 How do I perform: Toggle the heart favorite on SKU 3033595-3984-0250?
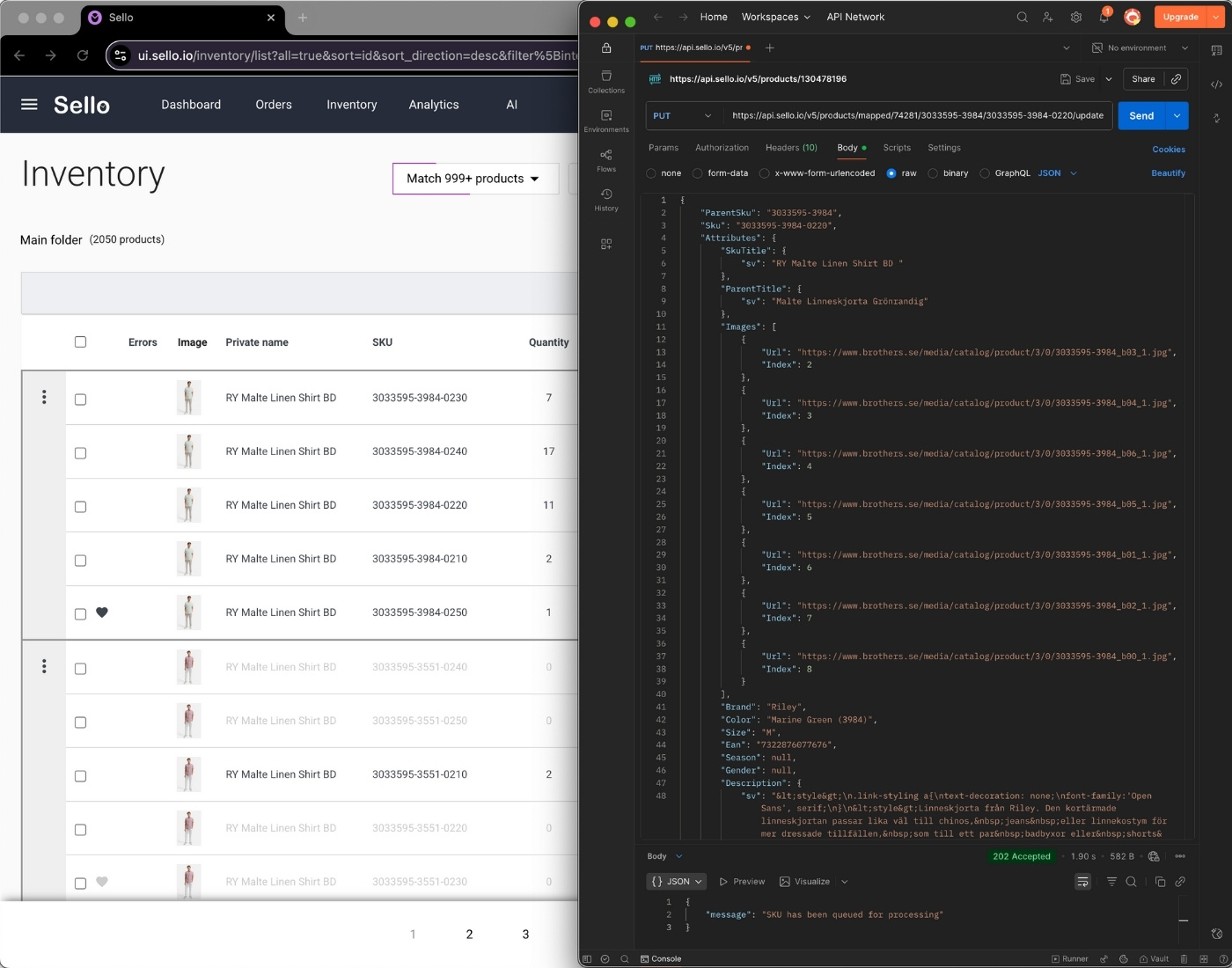point(102,612)
